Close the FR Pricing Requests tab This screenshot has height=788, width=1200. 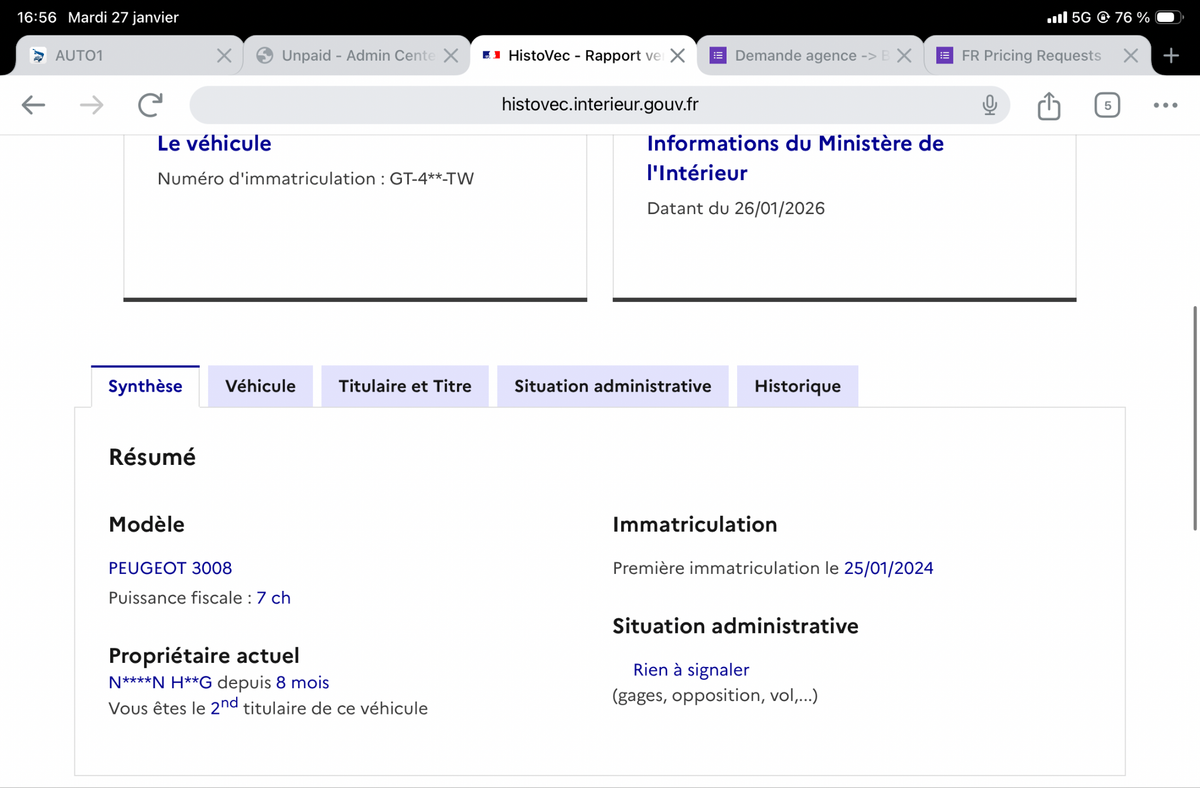click(x=1130, y=56)
